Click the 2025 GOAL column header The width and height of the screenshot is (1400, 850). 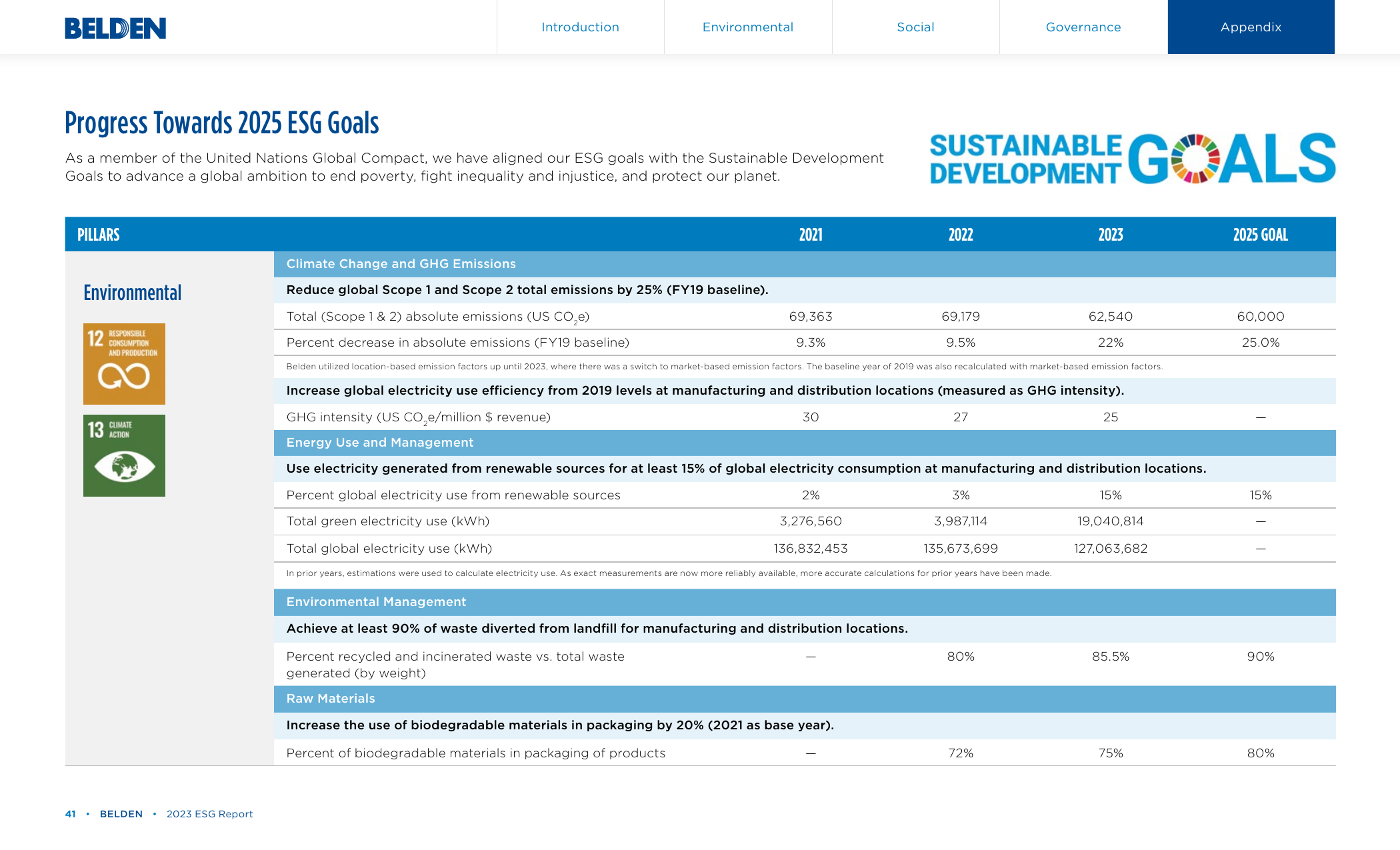pyautogui.click(x=1261, y=235)
